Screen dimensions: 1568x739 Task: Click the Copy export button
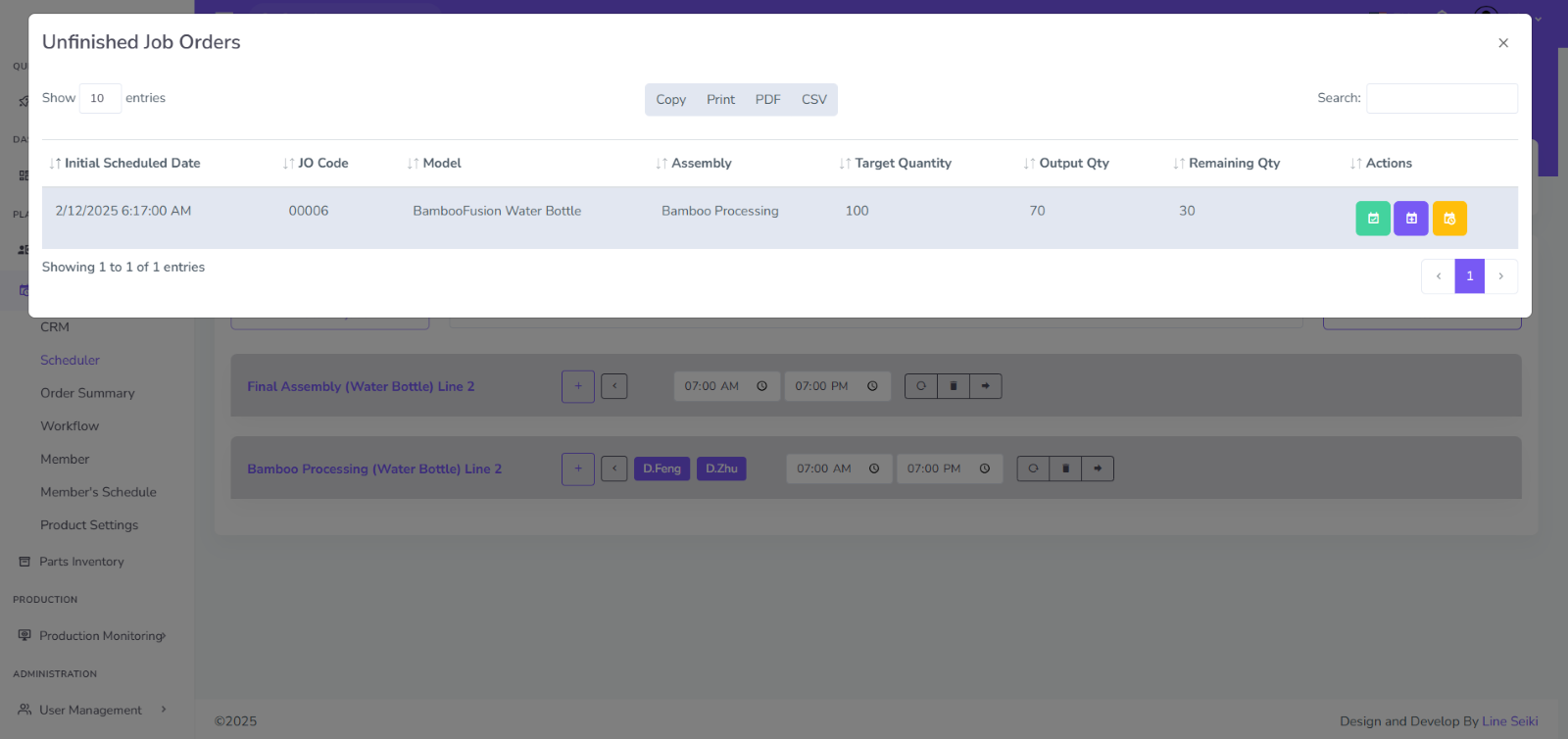[670, 100]
